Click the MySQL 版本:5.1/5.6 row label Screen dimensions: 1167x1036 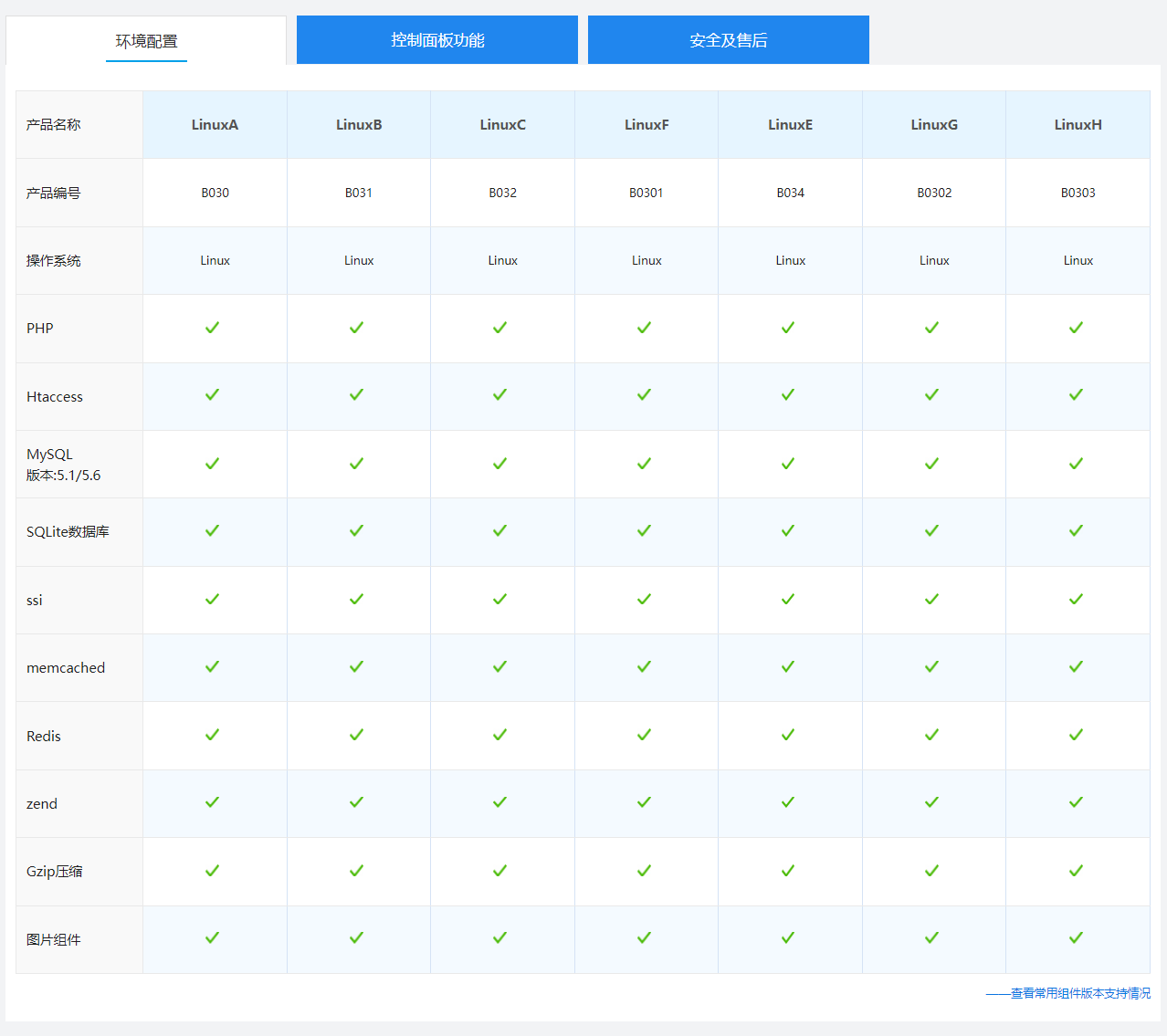[64, 465]
